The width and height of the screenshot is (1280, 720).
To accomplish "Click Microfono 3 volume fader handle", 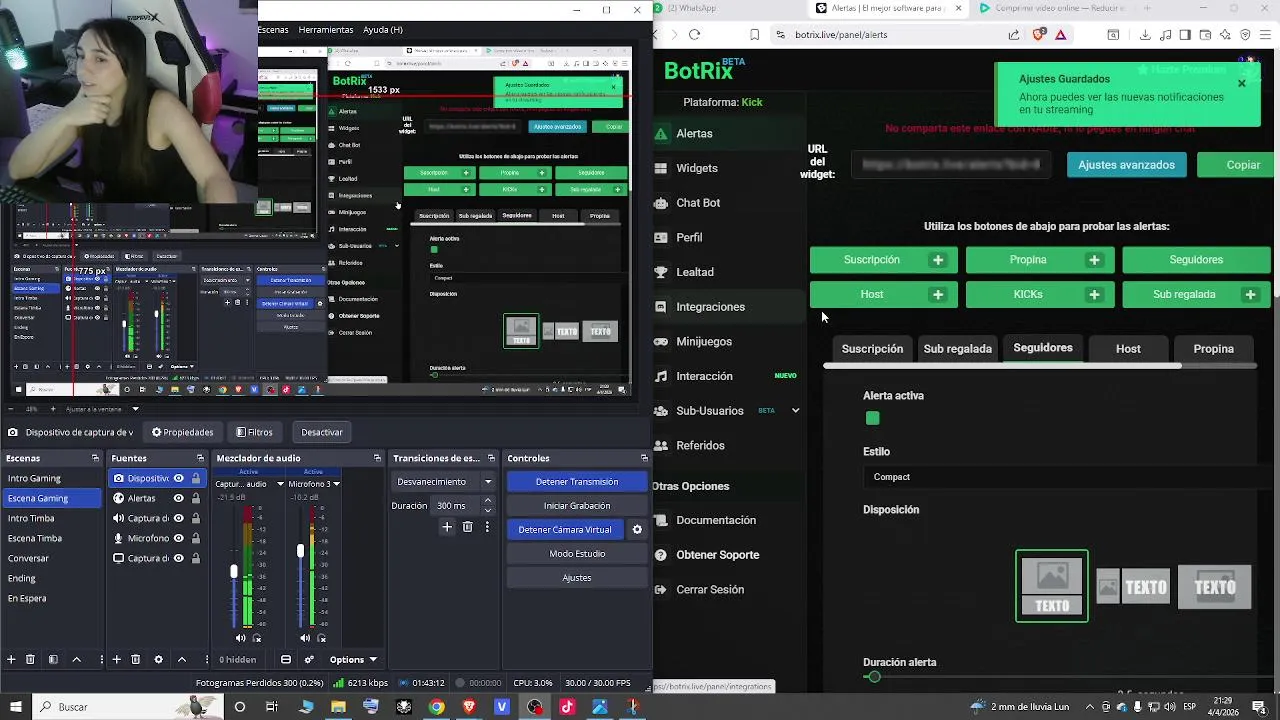I will (x=300, y=551).
